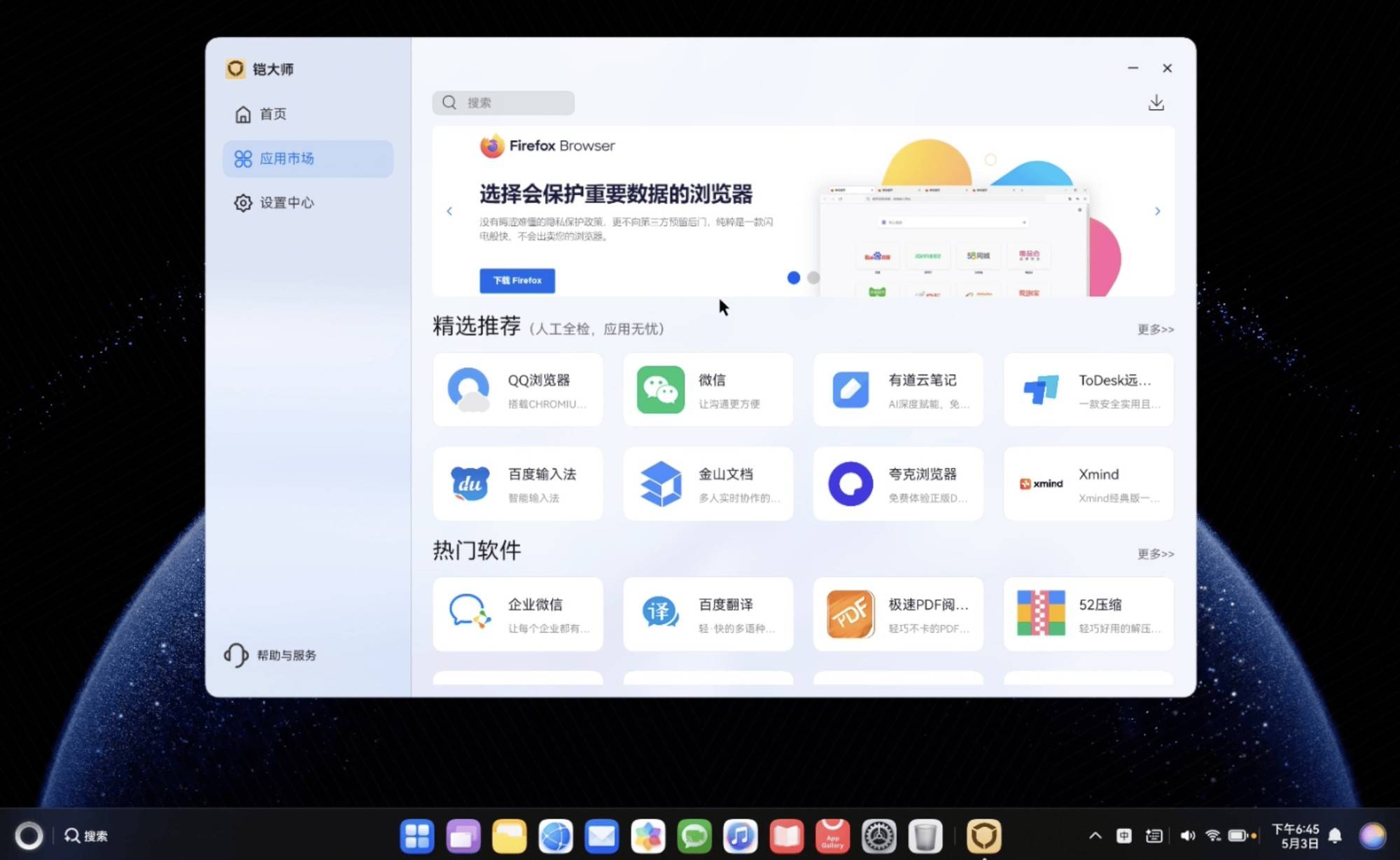Open the 金山文档 app icon

[x=660, y=484]
